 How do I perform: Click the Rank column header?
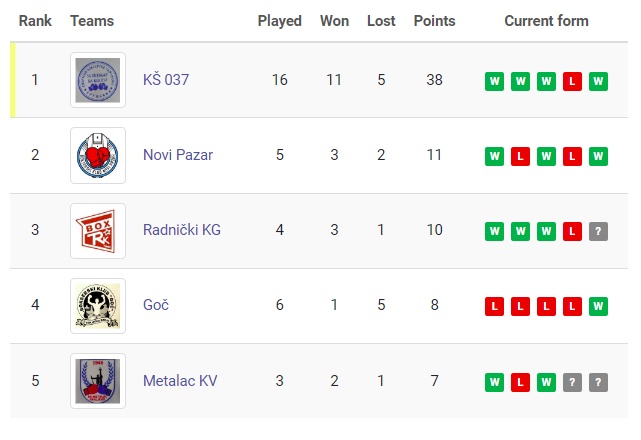coord(35,21)
